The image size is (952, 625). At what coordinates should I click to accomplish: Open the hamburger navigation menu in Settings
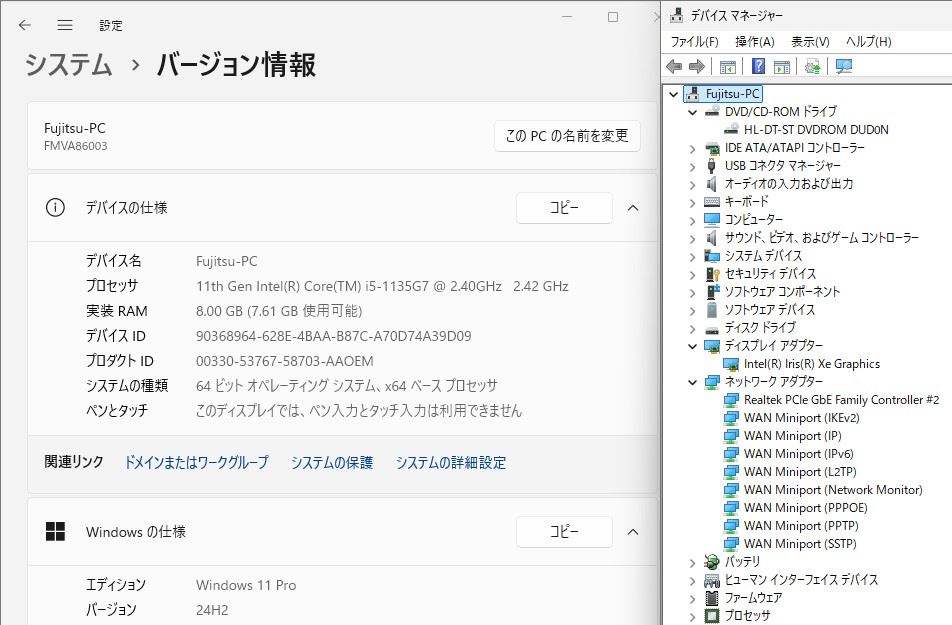tap(65, 25)
